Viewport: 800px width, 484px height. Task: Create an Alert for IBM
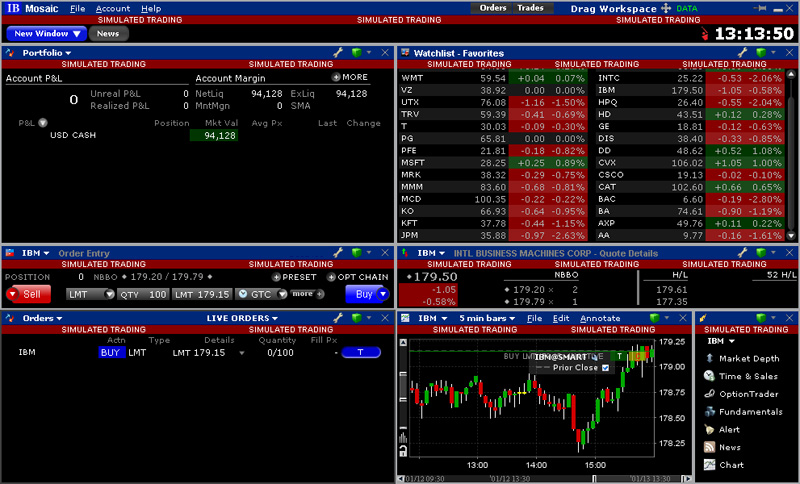(x=729, y=429)
